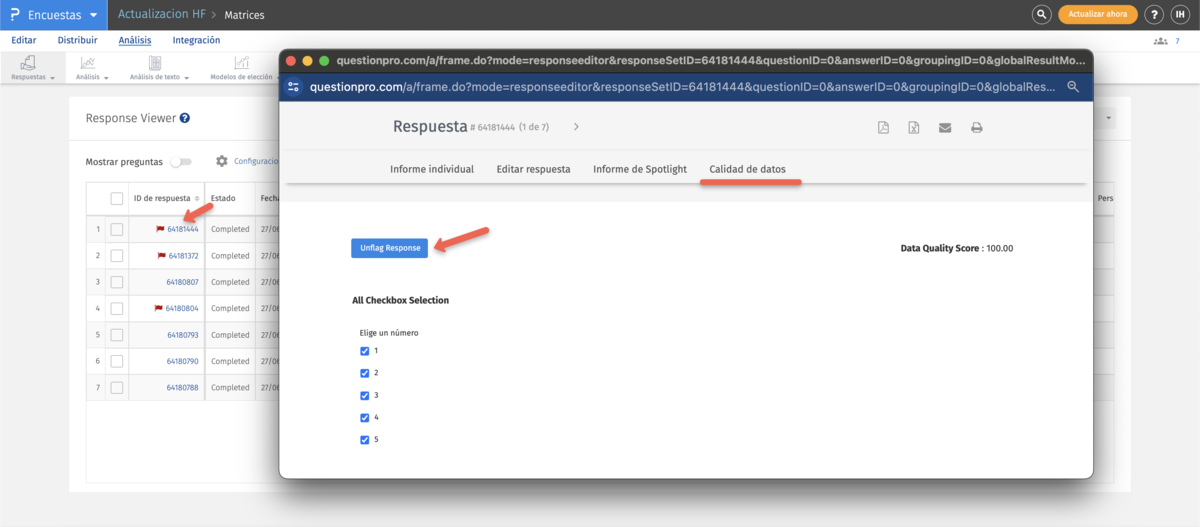Image resolution: width=1200 pixels, height=527 pixels.
Task: Open the IH user profile avatar
Action: tap(1180, 15)
